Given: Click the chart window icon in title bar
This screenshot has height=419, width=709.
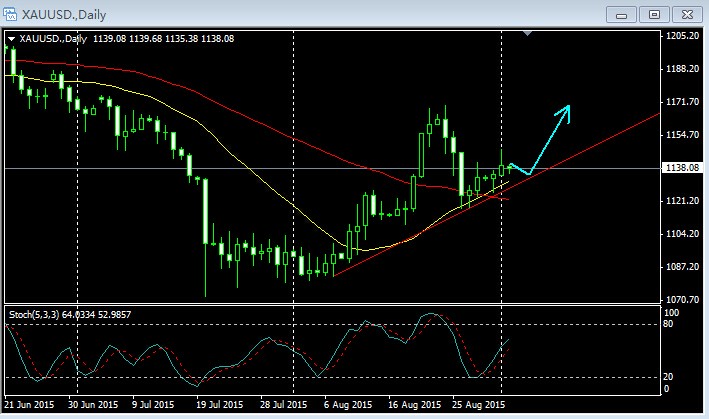Looking at the screenshot, I should [9, 14].
